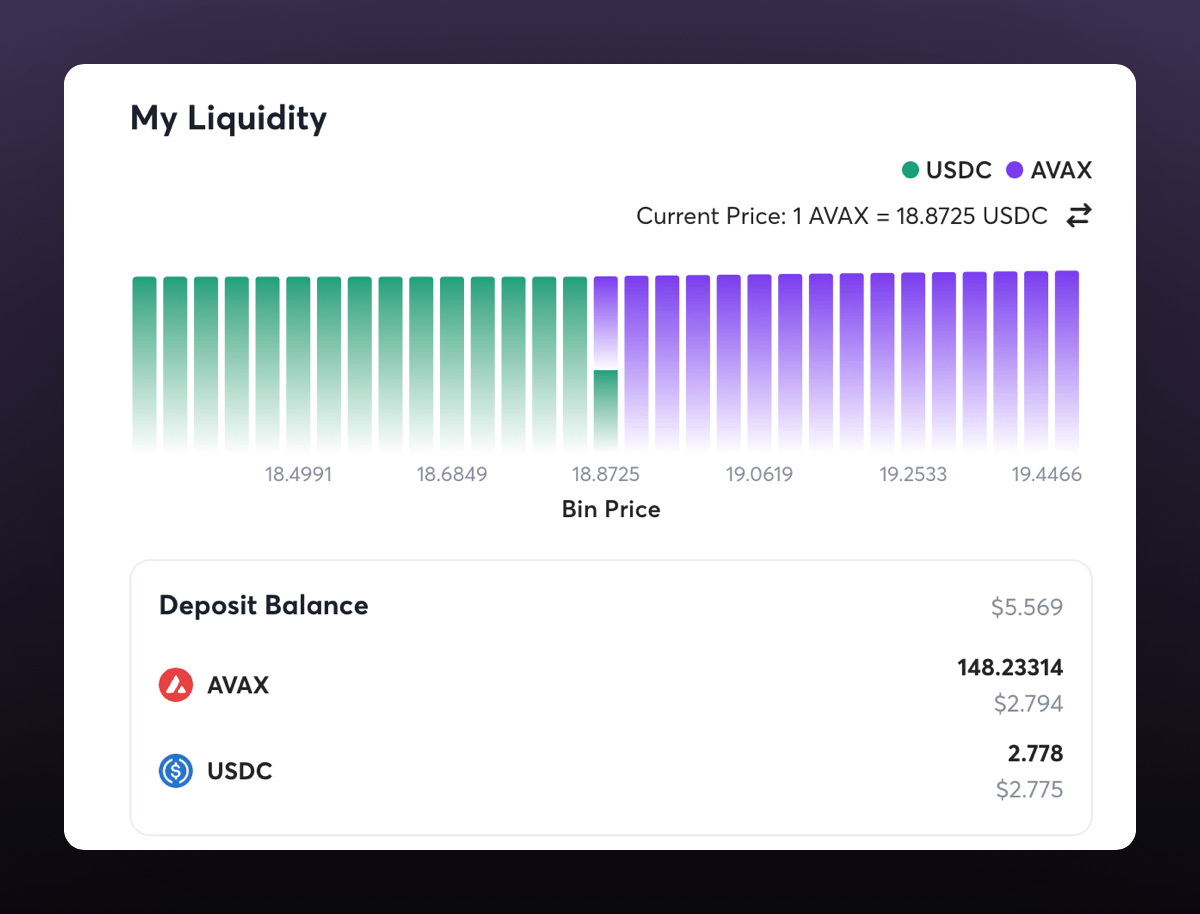
Task: Toggle the USDC legend label
Action: [958, 170]
